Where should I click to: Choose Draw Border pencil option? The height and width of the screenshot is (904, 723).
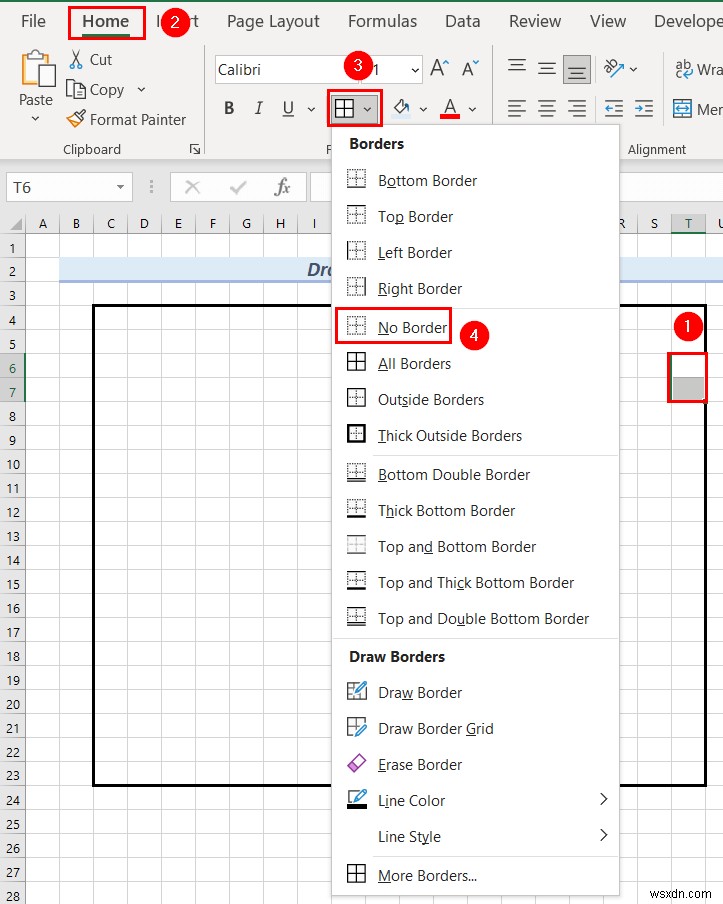[x=475, y=692]
